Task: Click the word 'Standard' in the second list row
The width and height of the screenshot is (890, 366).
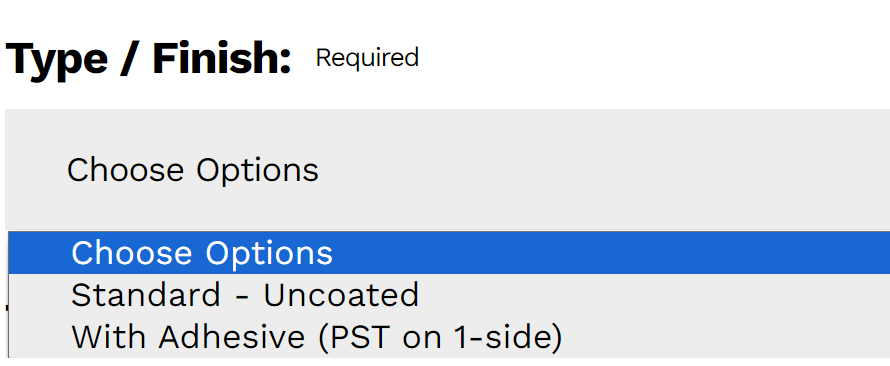Action: [x=146, y=295]
